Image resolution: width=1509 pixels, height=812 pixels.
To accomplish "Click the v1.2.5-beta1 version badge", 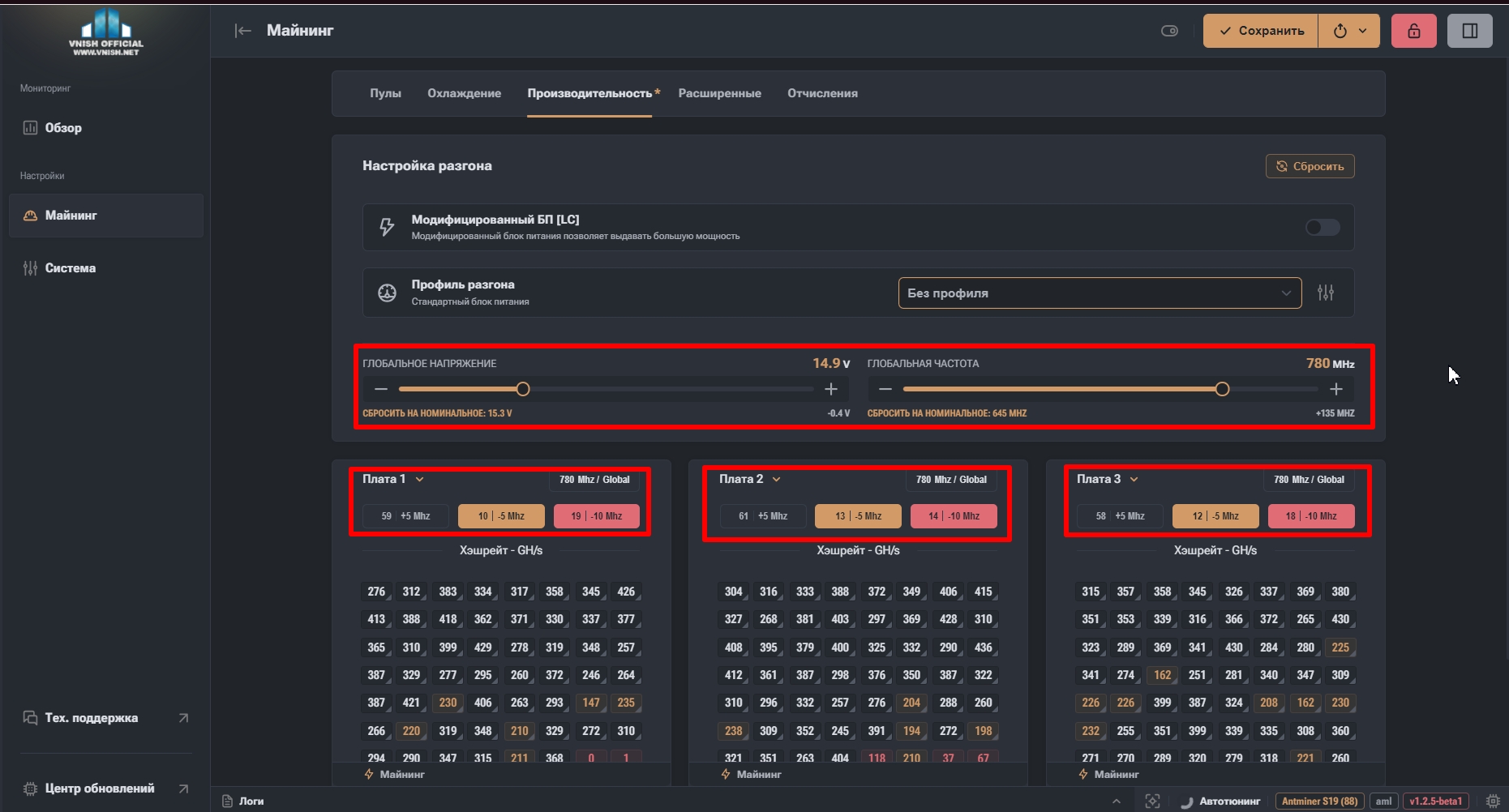I will [x=1436, y=801].
